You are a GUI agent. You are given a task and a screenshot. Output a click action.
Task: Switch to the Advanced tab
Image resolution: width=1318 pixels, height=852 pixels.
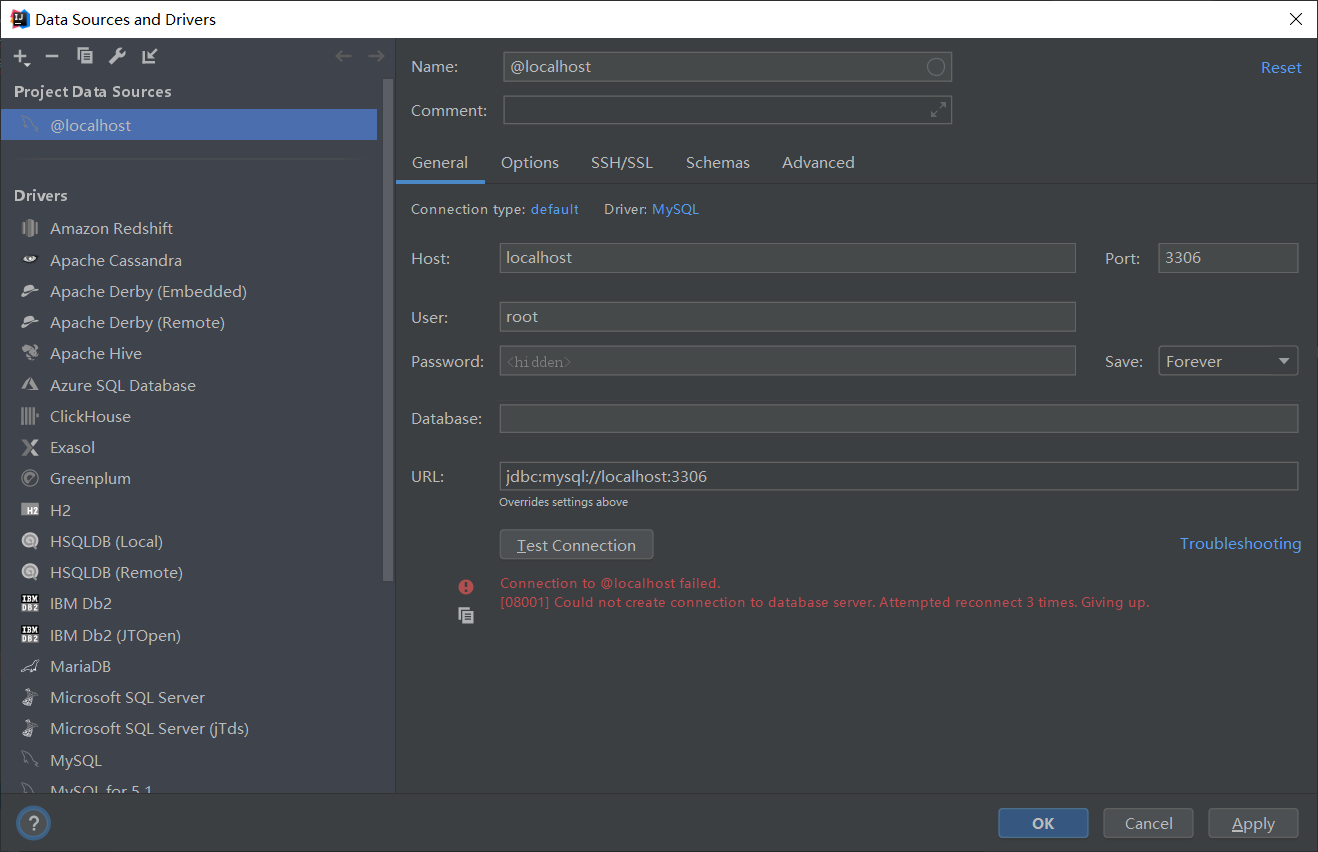click(x=818, y=162)
